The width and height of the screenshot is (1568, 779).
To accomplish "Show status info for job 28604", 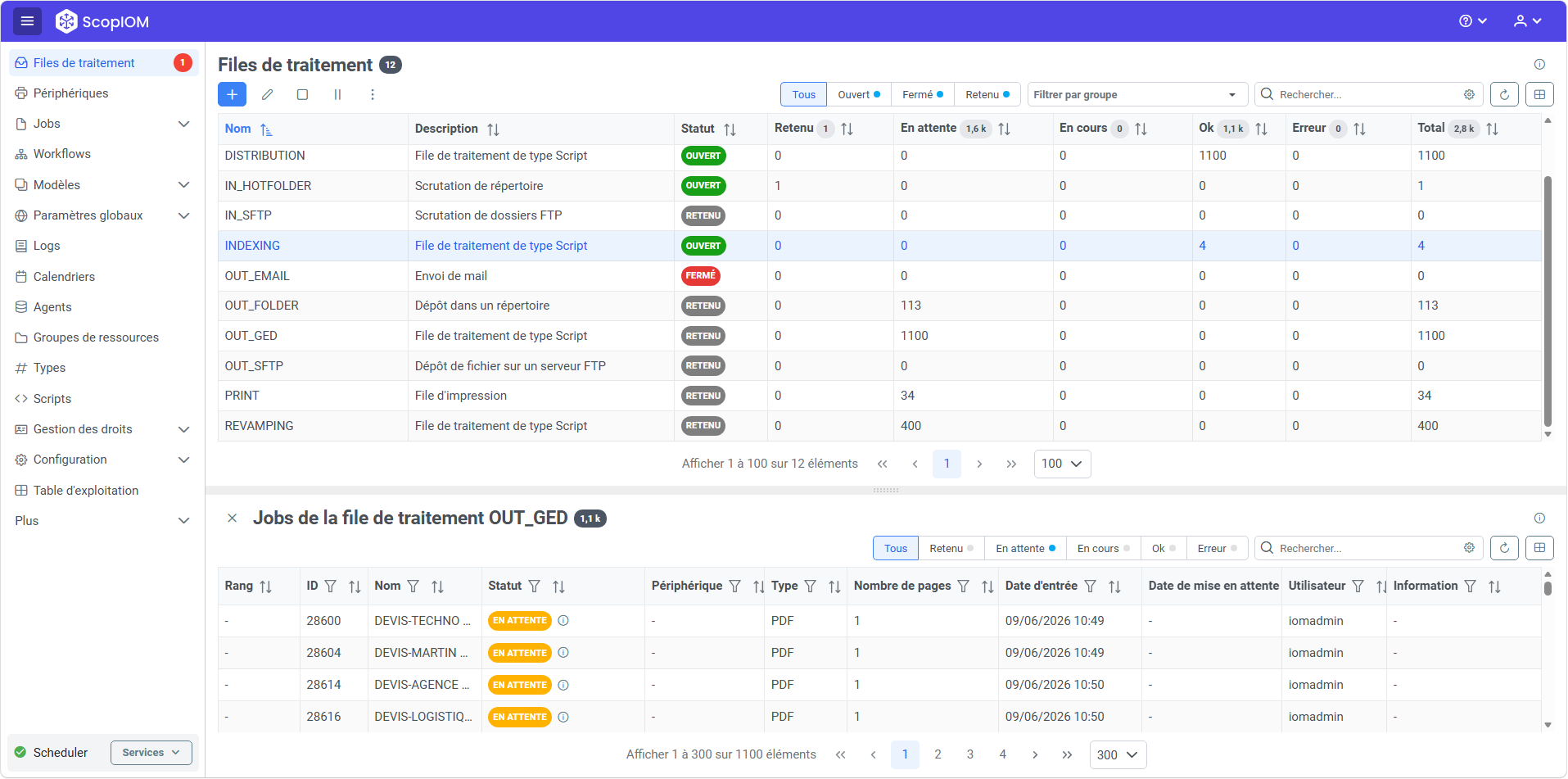I will 563,652.
